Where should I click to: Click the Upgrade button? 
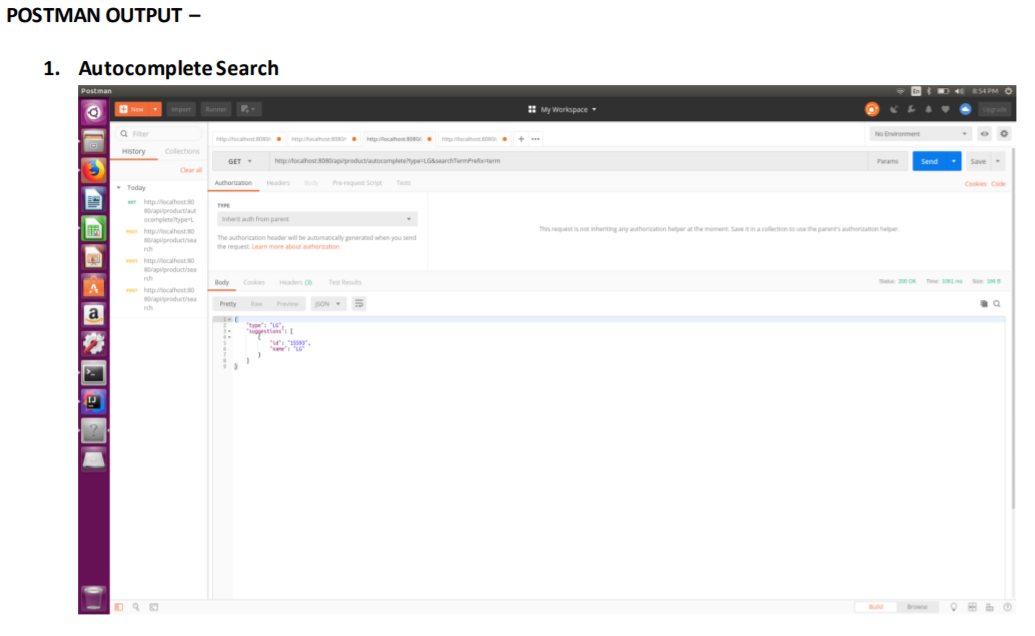tap(994, 110)
